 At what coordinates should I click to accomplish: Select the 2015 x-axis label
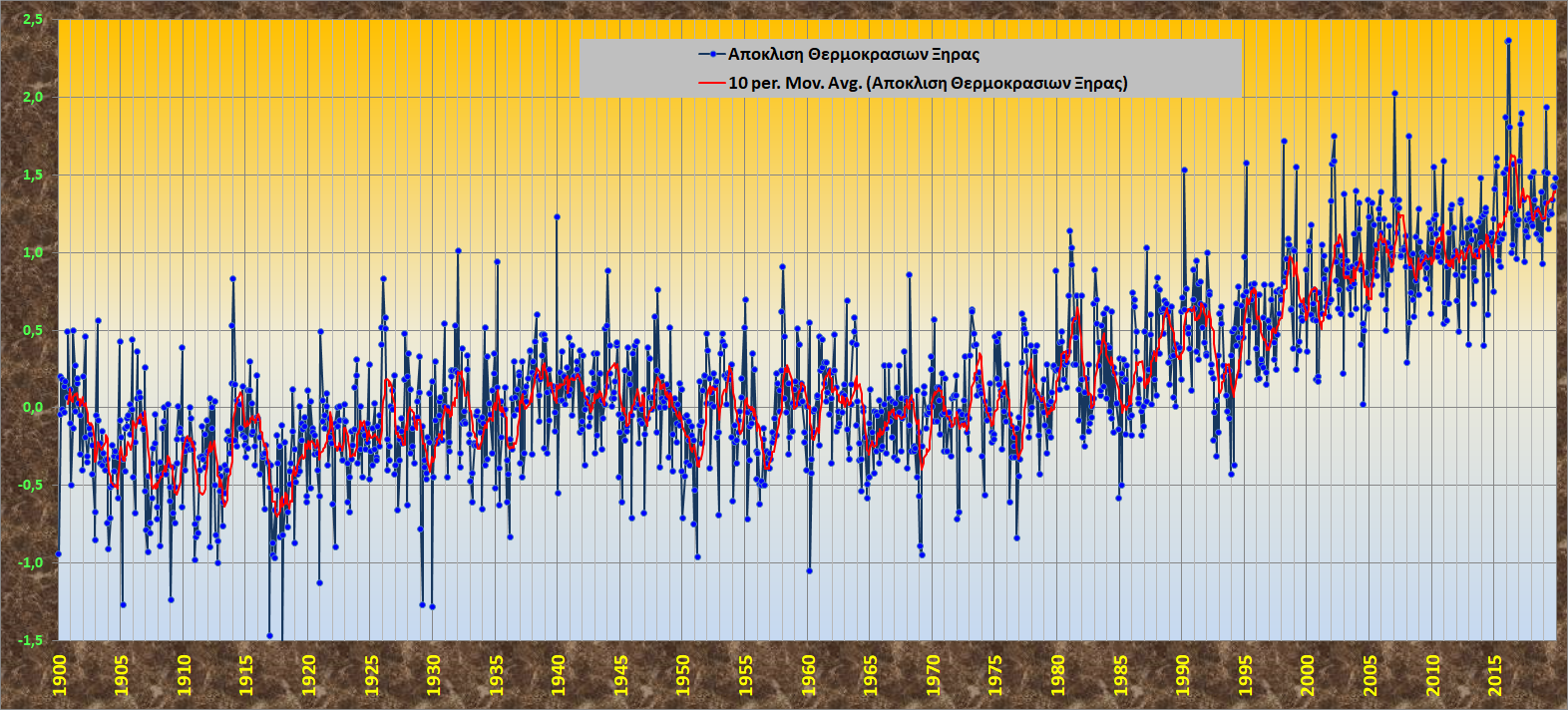pos(1495,675)
